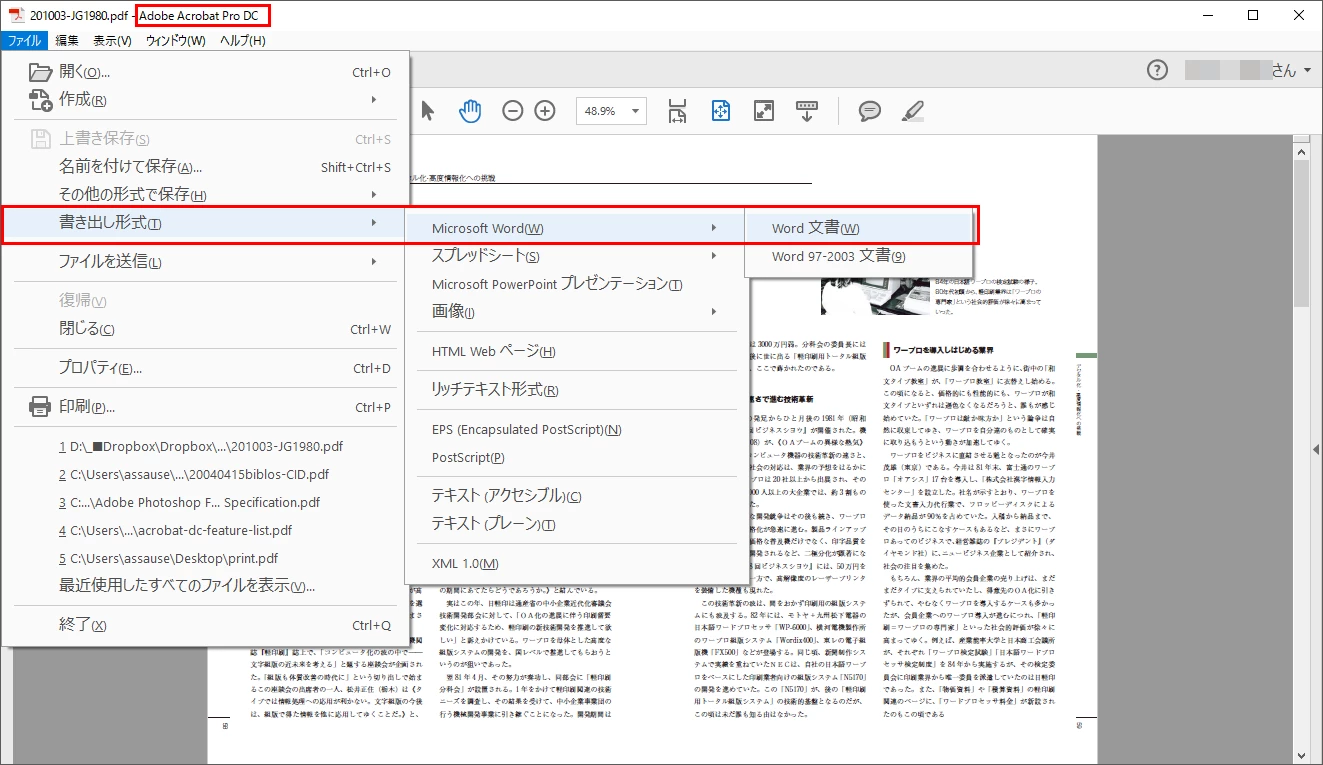Expand ファイルを送信(L) submenu

[x=205, y=262]
